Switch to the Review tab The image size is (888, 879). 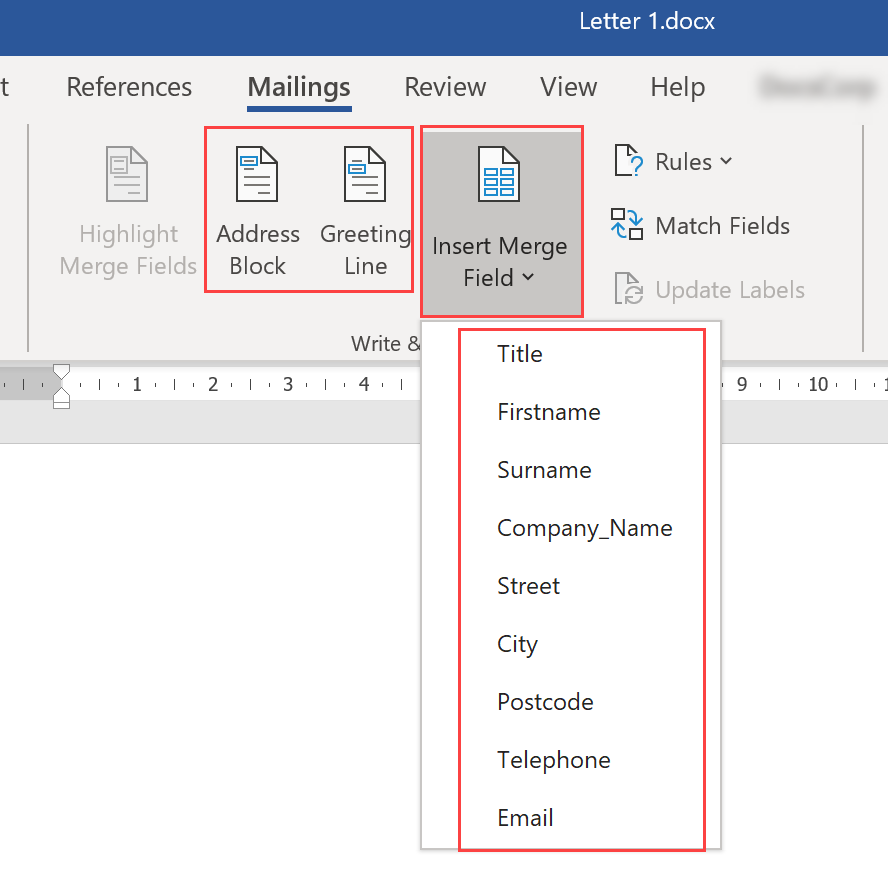click(x=445, y=88)
